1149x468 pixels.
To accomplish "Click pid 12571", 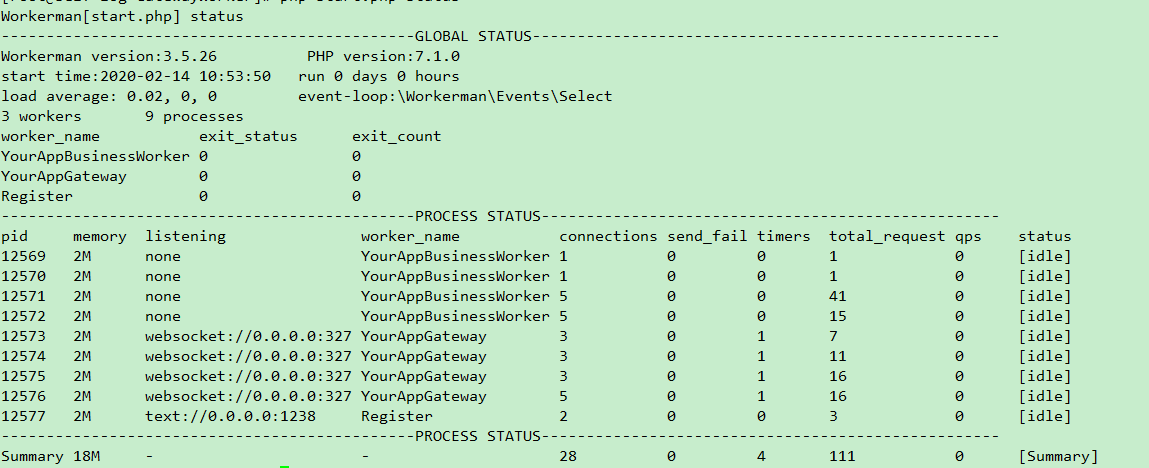I will click(23, 297).
